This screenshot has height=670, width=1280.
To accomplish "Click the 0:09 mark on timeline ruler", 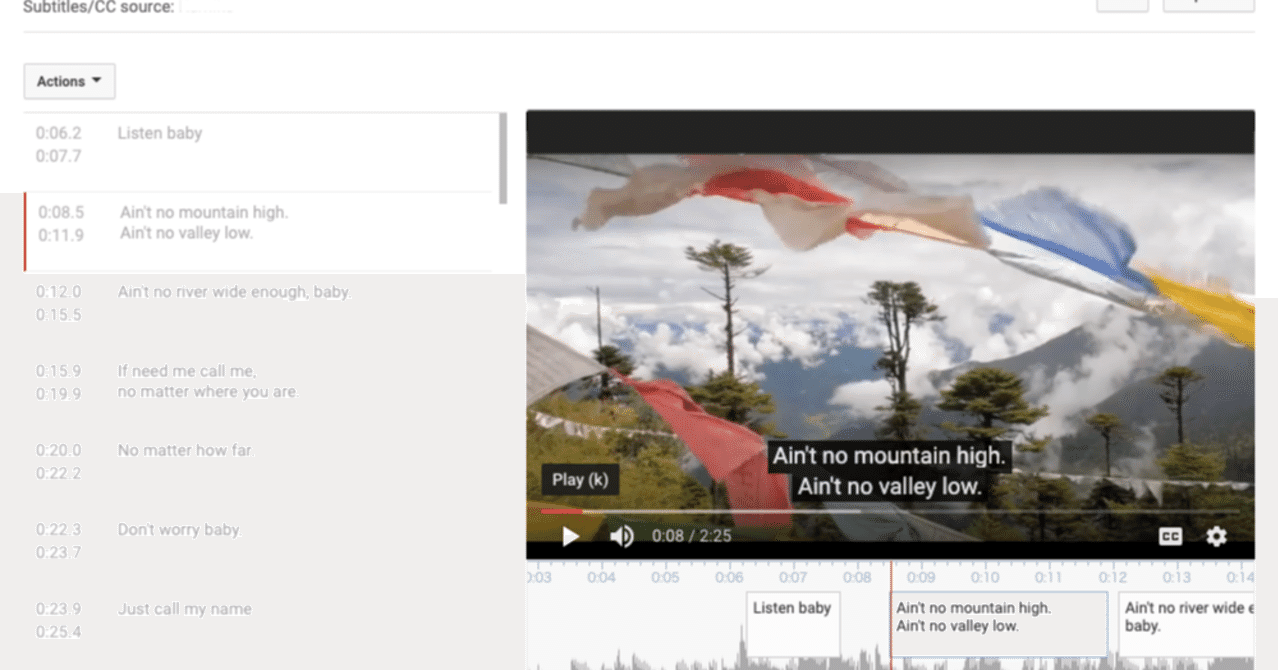I will point(921,577).
